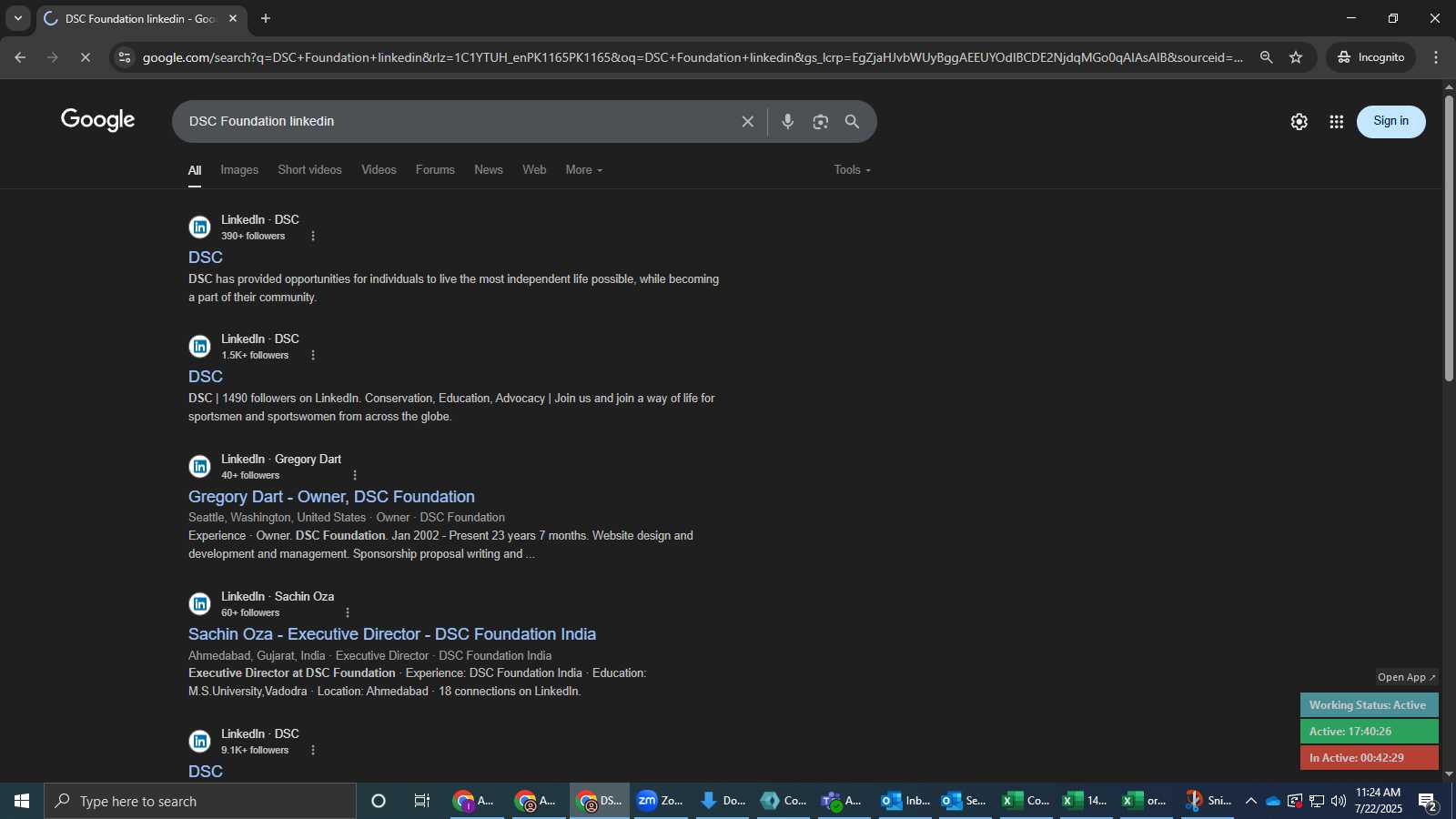The height and width of the screenshot is (819, 1456).
Task: Open more options for 390+ followers result
Action: [x=313, y=237]
